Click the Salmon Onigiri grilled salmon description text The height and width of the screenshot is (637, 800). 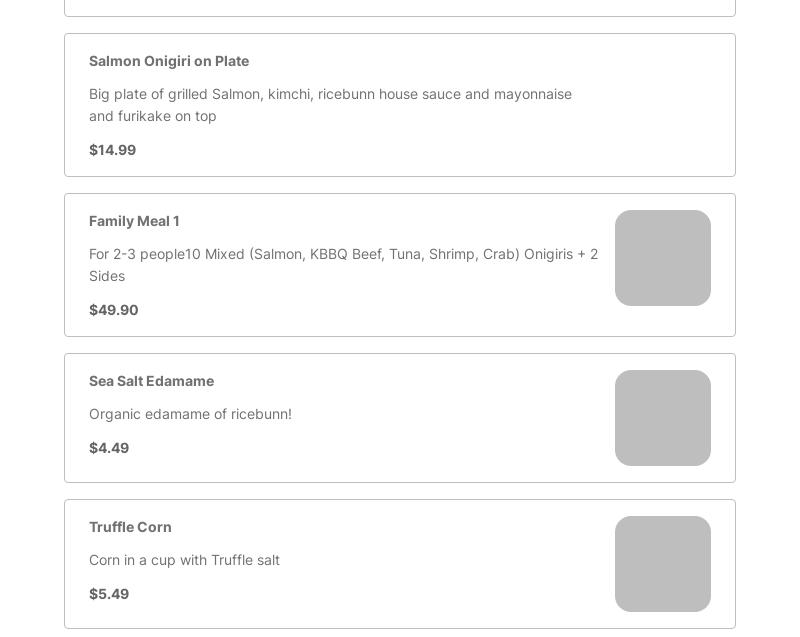tap(330, 105)
